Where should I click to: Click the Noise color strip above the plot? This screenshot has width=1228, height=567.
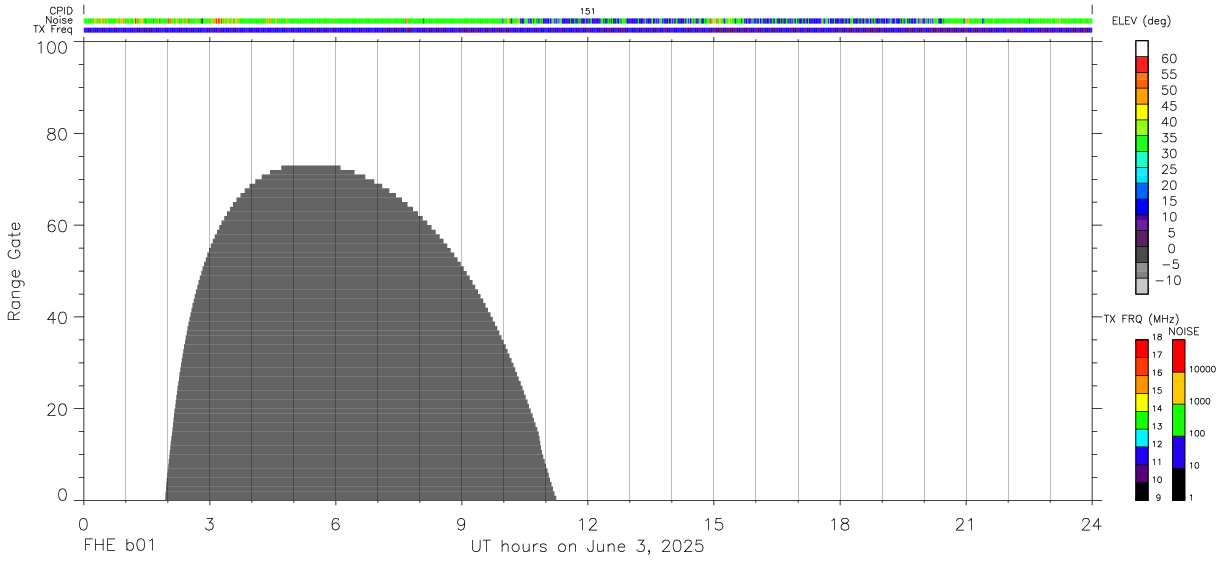point(588,20)
